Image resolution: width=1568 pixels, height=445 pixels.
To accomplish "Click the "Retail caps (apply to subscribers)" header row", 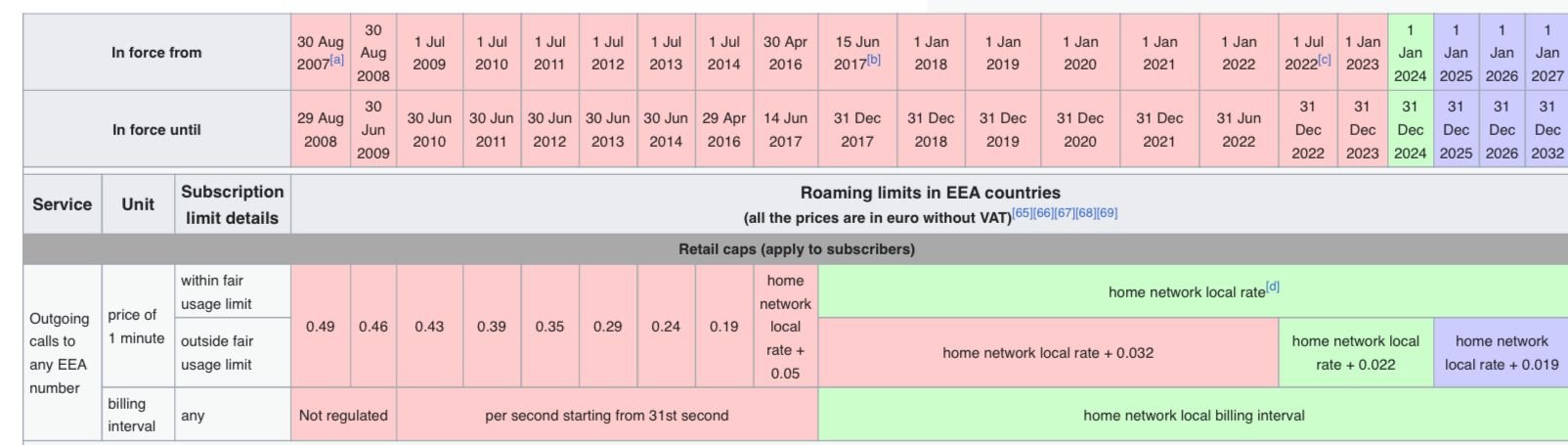I will [796, 249].
